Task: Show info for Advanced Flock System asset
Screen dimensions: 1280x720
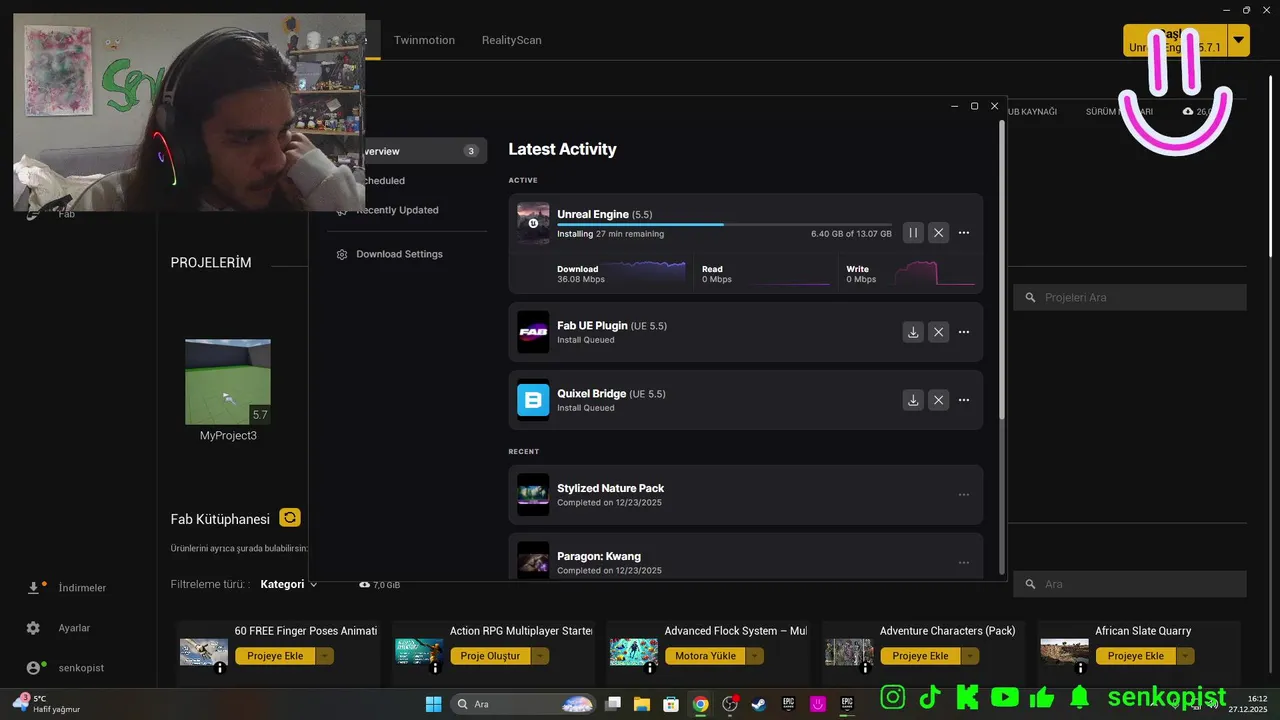Action: [x=650, y=668]
